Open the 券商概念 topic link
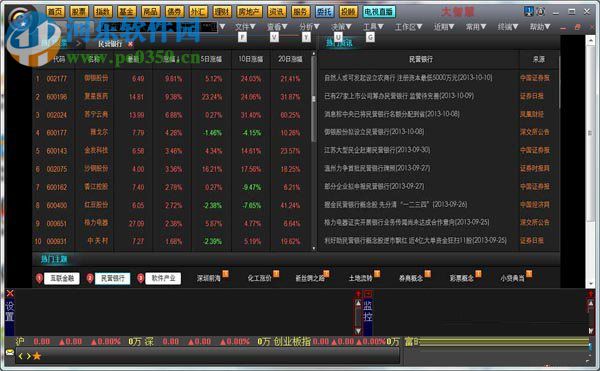The width and height of the screenshot is (600, 371). [411, 278]
